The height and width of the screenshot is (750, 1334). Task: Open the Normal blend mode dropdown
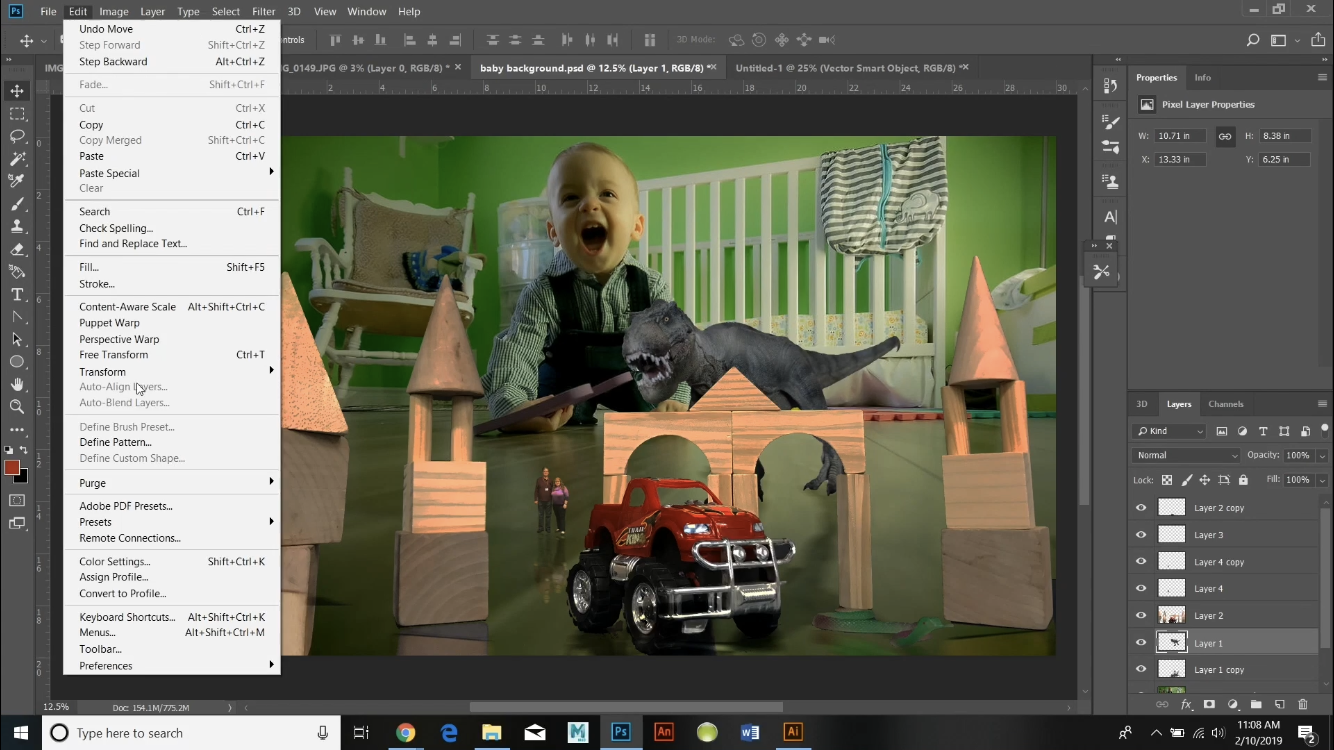(1185, 455)
